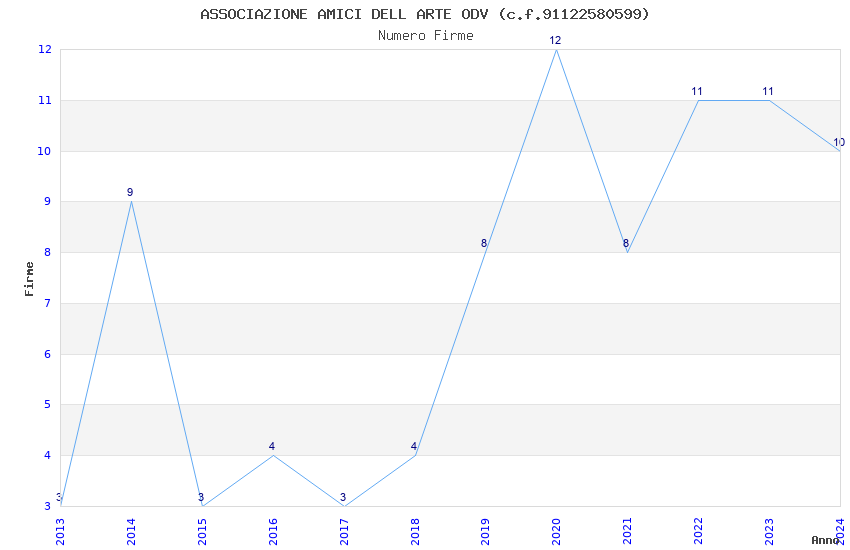Click y-axis tick value 8

[48, 253]
